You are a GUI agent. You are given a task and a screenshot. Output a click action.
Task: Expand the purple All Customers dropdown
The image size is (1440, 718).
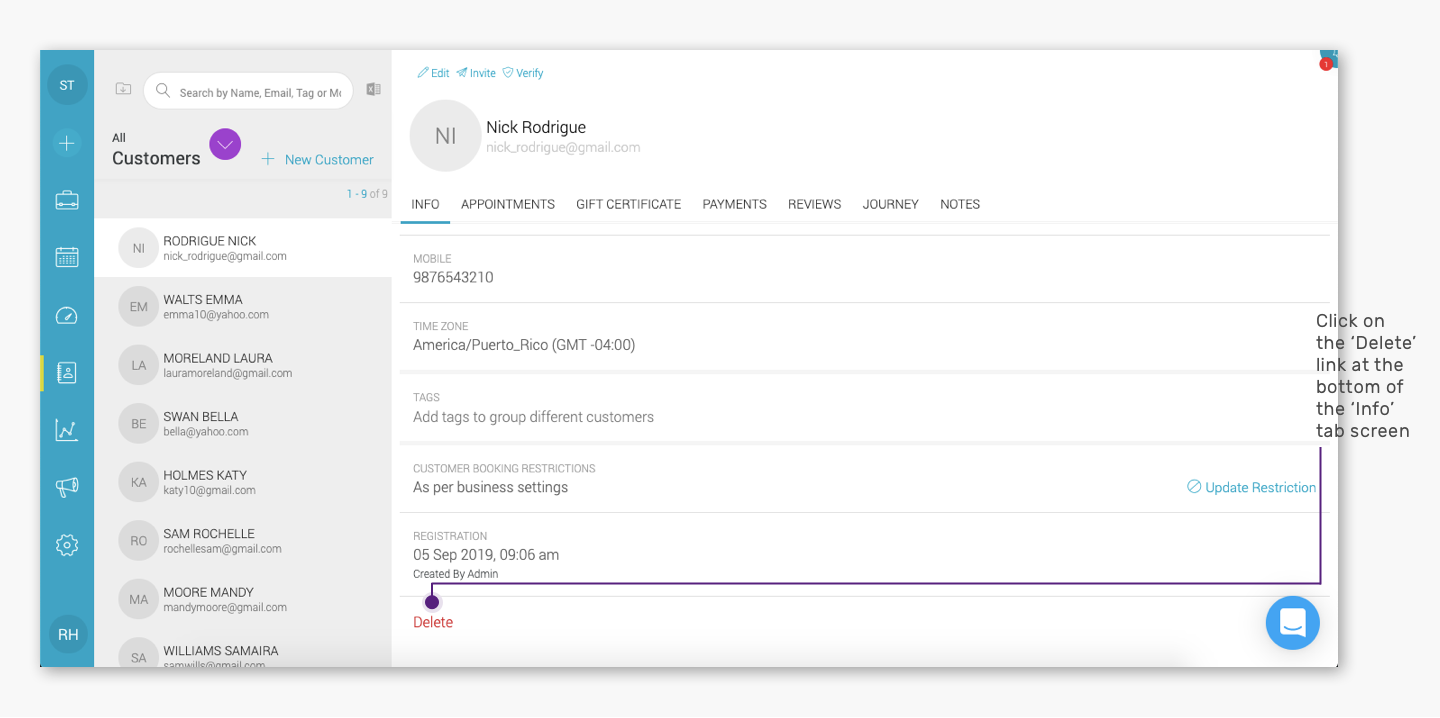coord(225,144)
